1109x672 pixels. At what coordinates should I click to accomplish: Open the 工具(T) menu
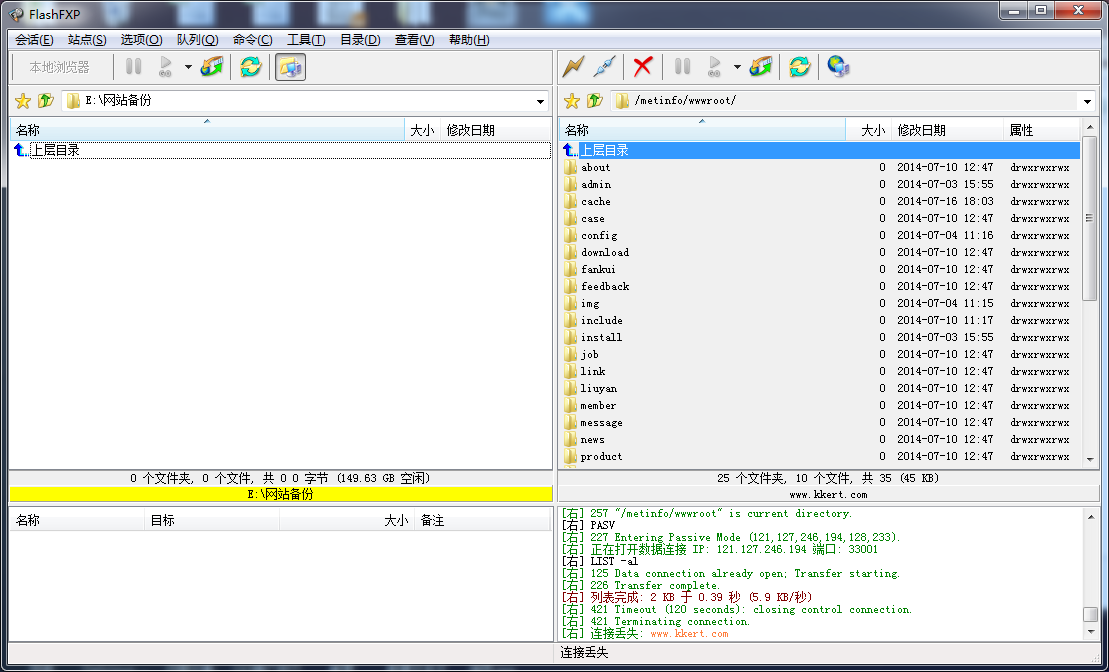click(306, 40)
